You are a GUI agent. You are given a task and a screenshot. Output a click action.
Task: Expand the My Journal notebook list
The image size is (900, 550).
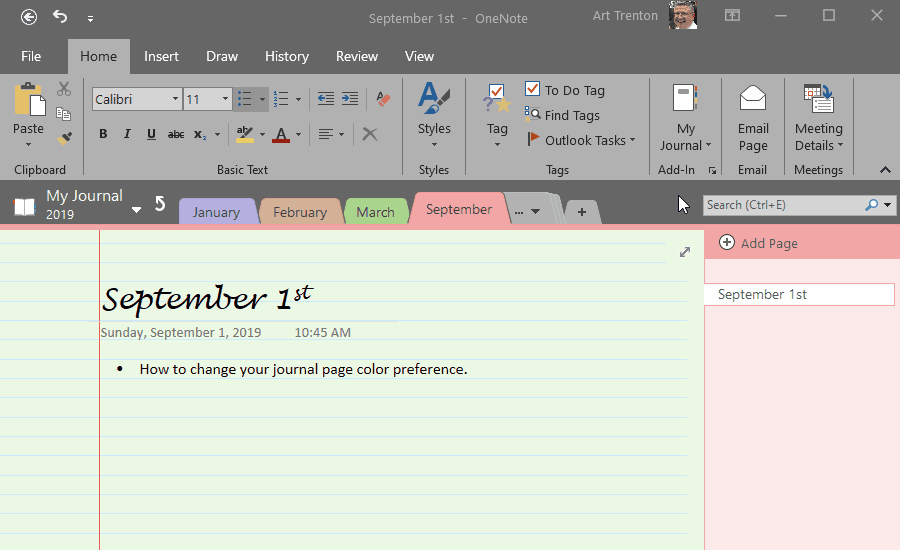[136, 210]
